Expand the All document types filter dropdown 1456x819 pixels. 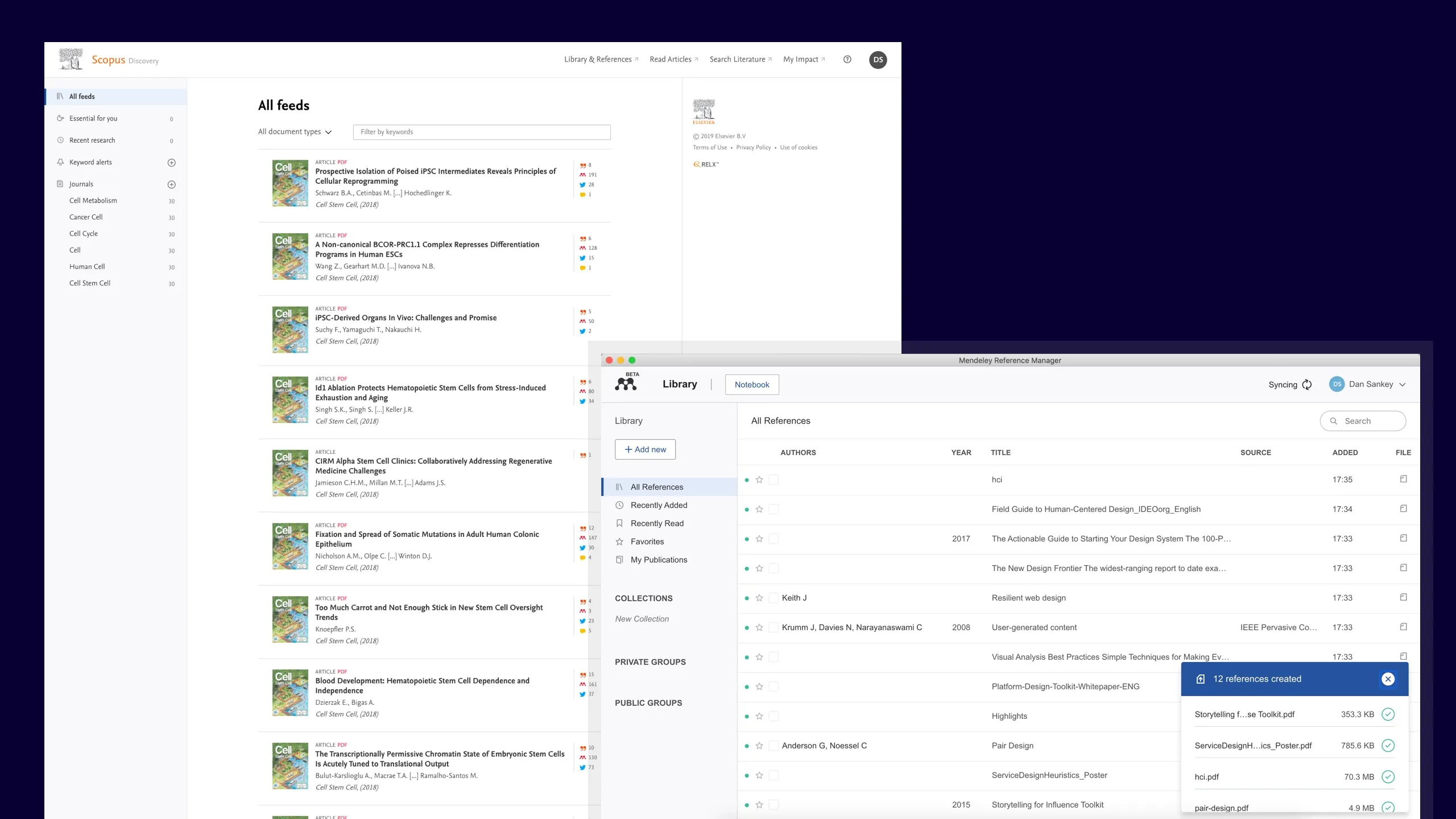294,131
